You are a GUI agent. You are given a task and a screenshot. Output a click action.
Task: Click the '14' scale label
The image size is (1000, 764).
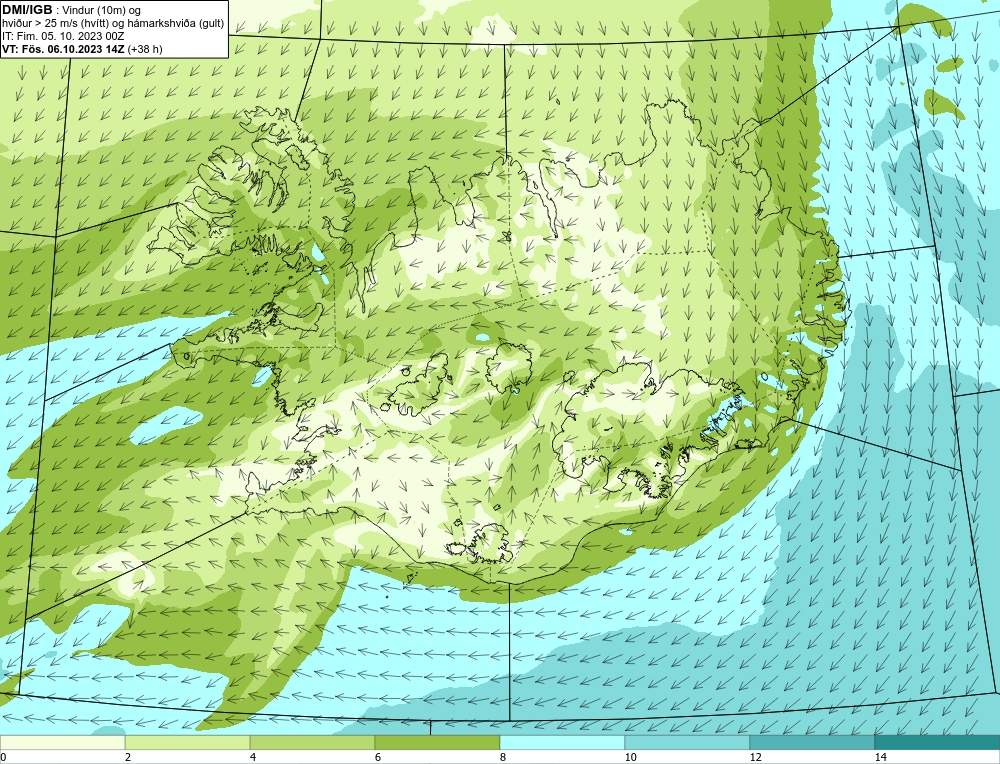(880, 757)
